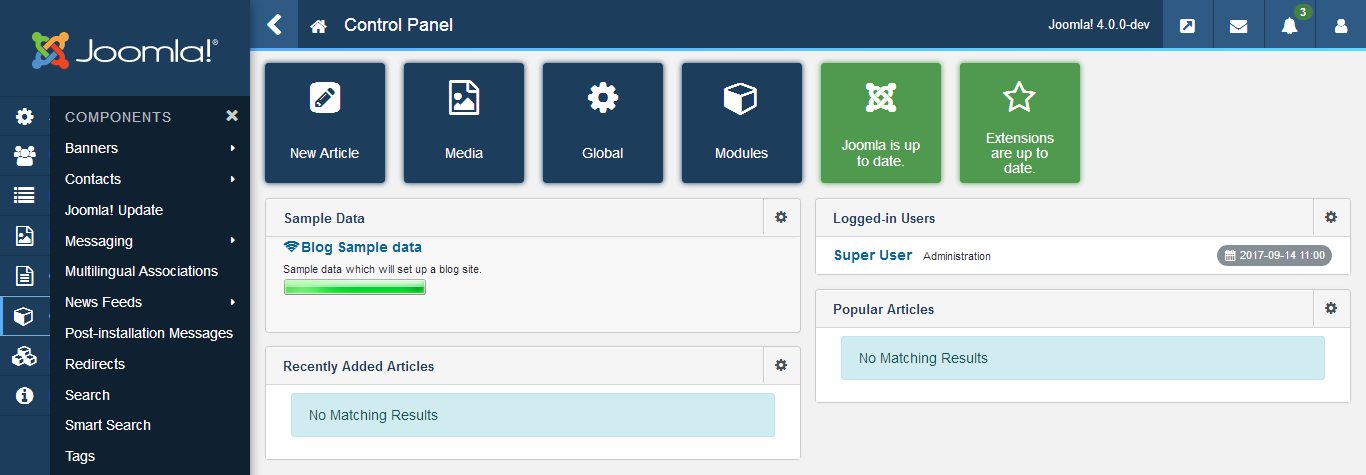
Task: Open Popular Articles module settings gear
Action: 1331,308
